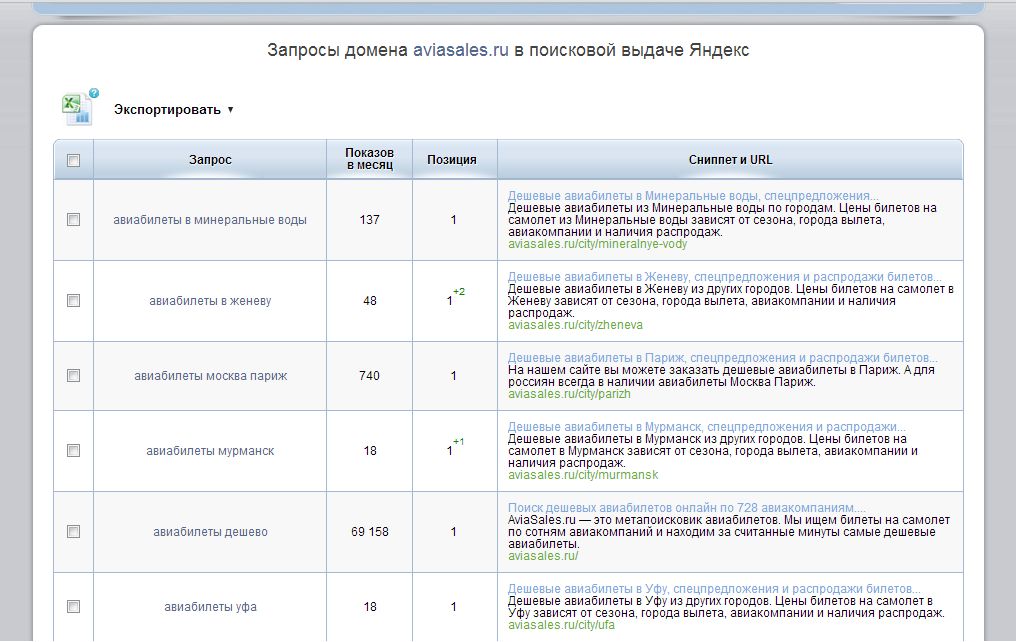Open aviasales.ru/city/mineralnye-vody URL

pos(597,244)
